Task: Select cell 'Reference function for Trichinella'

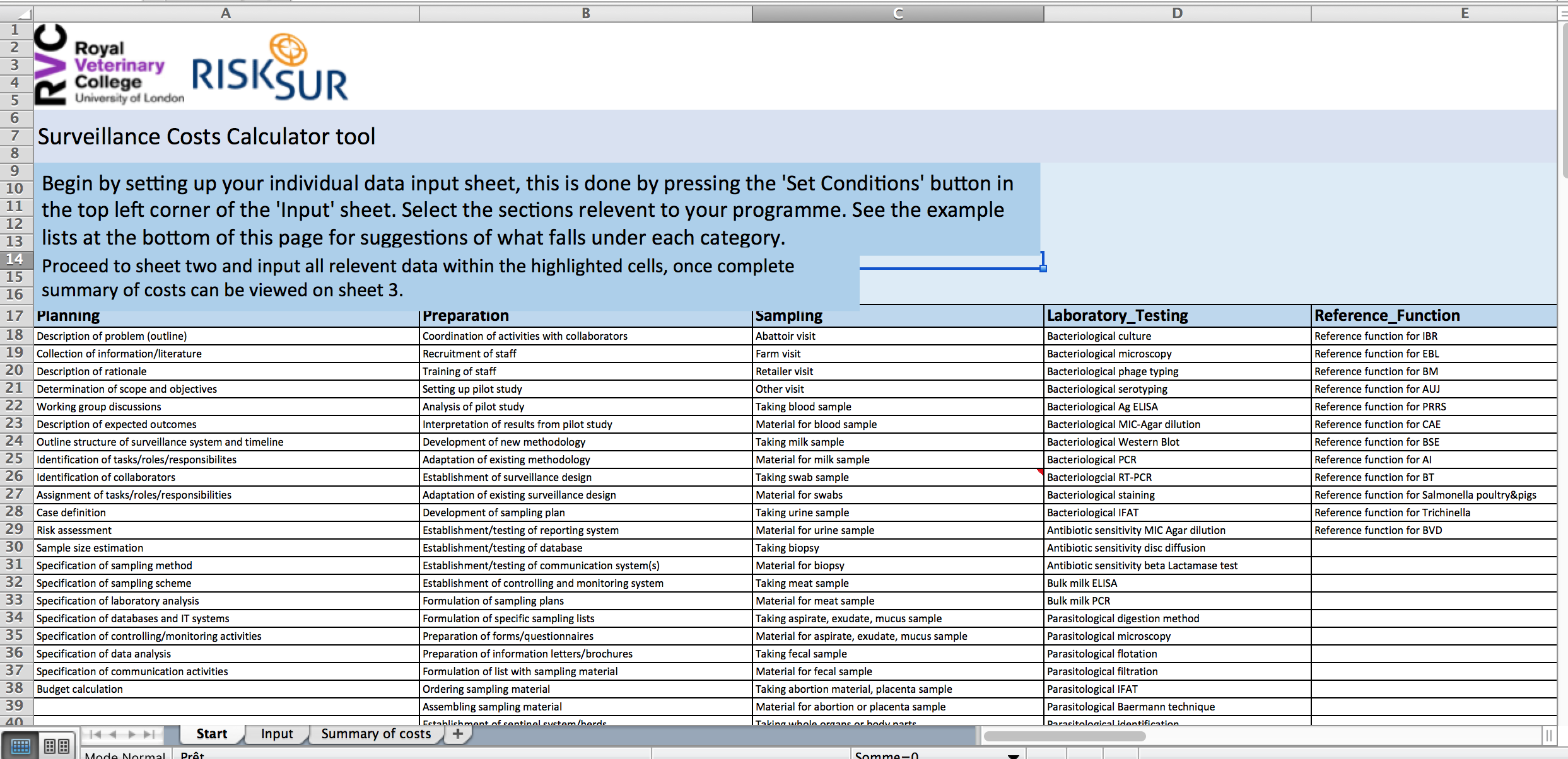Action: pyautogui.click(x=1434, y=513)
